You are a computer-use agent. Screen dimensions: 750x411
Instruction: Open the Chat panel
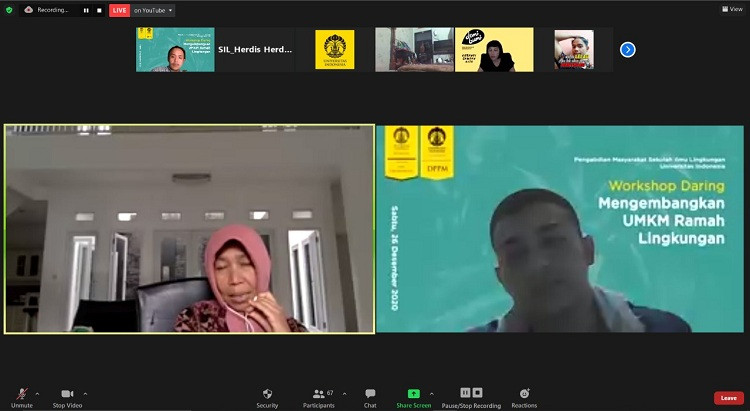(x=370, y=395)
